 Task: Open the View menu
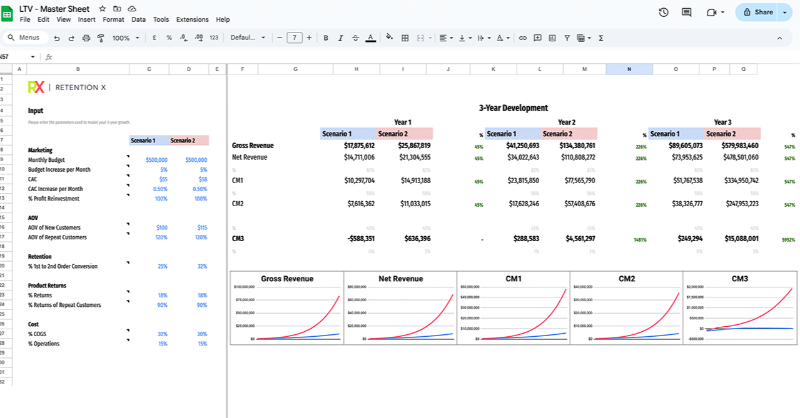point(64,19)
